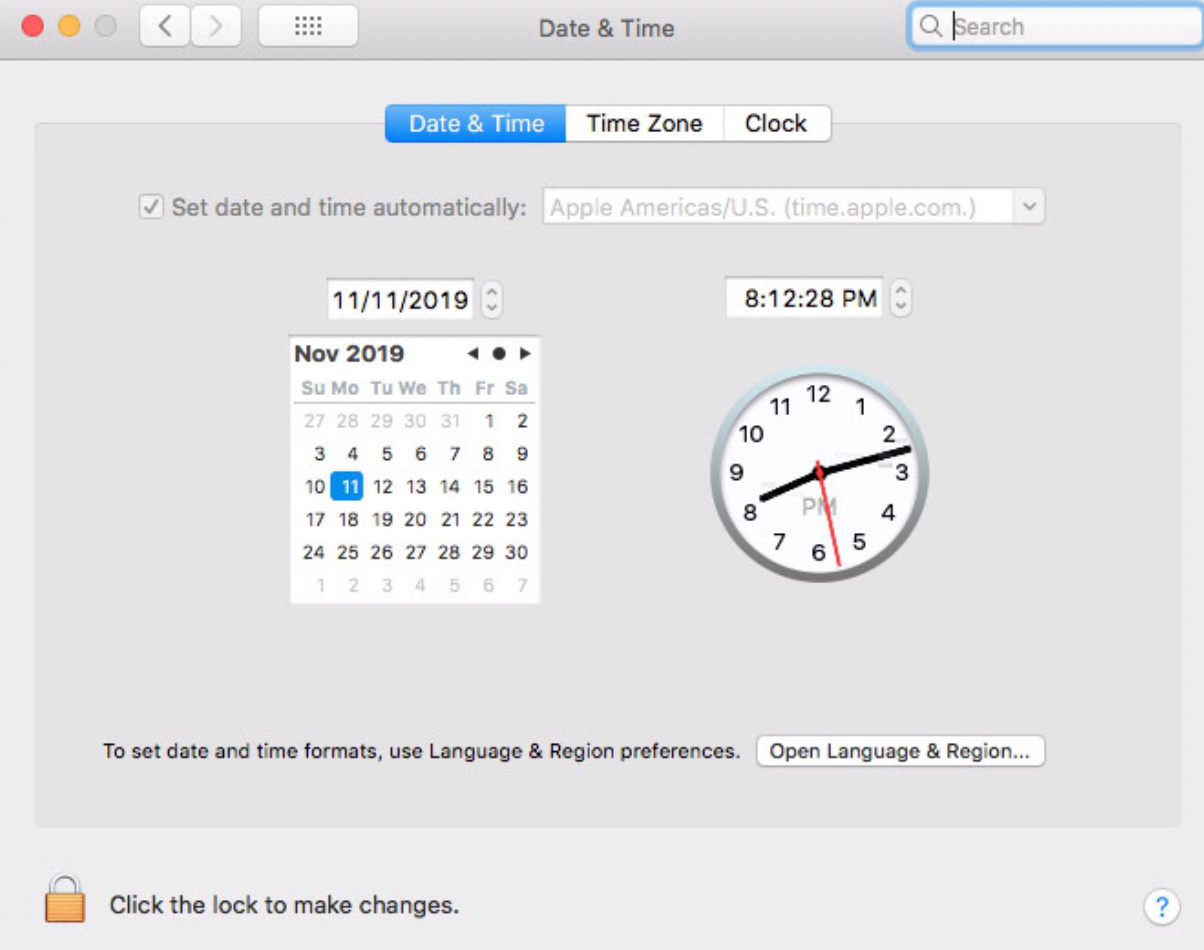Screen dimensions: 1204x950
Task: Switch to the Time Zone tab
Action: [644, 124]
